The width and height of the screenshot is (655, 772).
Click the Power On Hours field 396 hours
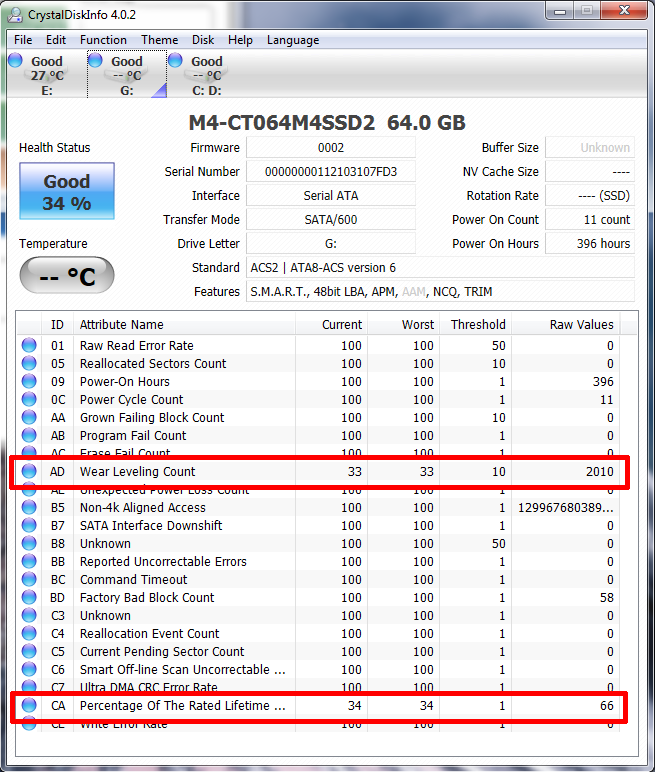590,244
